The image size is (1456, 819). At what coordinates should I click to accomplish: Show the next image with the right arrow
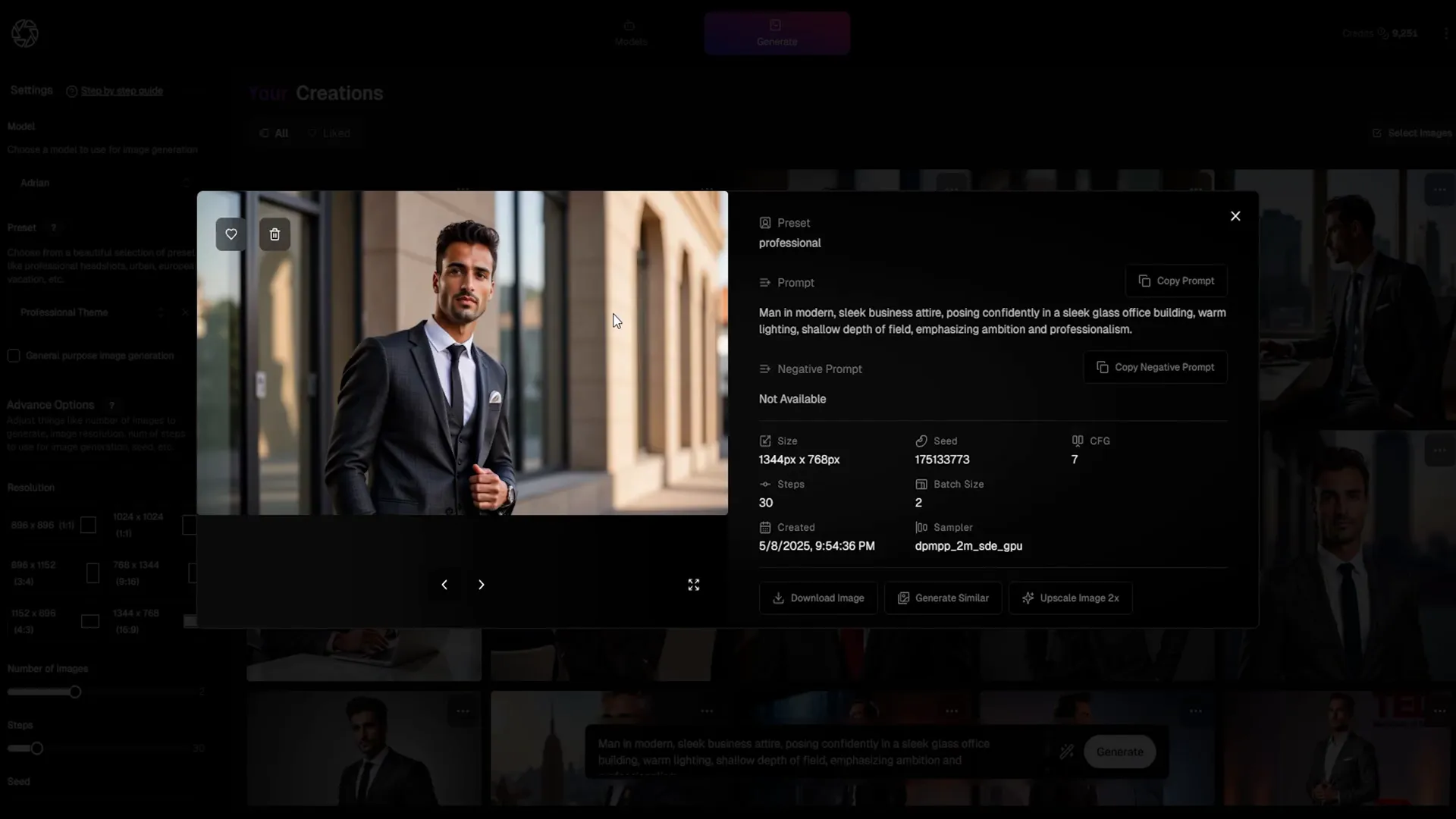(x=481, y=585)
